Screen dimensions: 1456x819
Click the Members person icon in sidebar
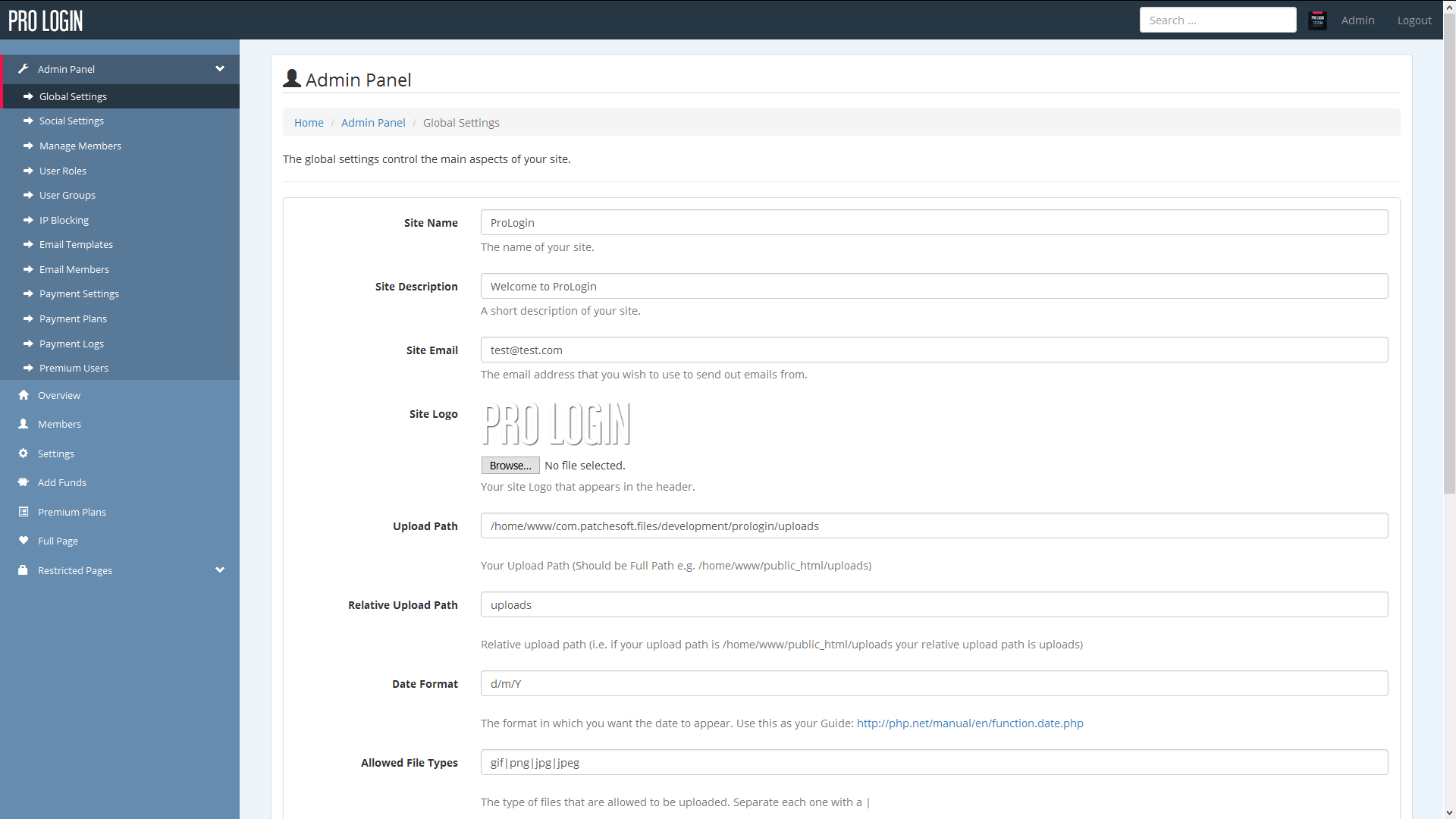click(24, 424)
